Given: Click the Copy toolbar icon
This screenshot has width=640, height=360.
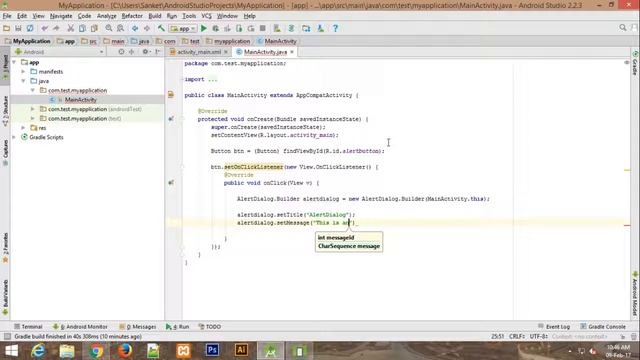Looking at the screenshot, I should point(82,28).
